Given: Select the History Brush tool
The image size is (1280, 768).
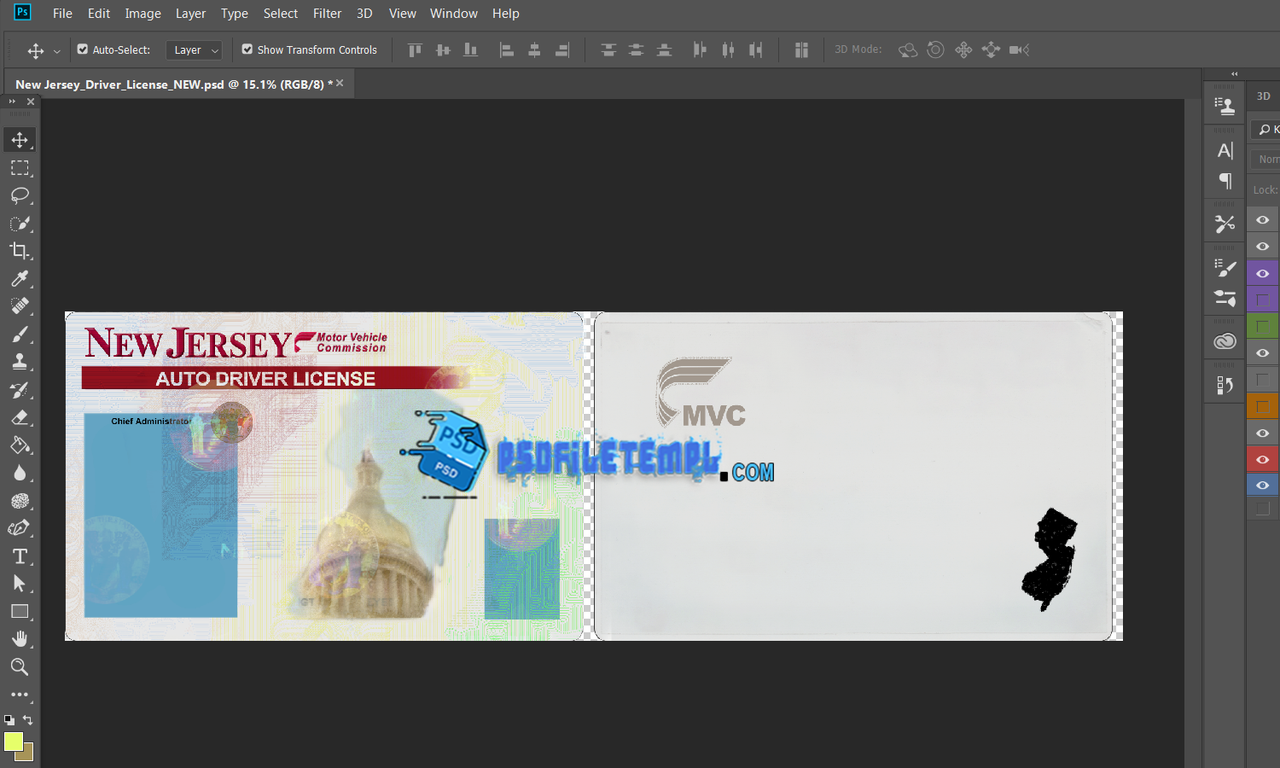Looking at the screenshot, I should [19, 390].
